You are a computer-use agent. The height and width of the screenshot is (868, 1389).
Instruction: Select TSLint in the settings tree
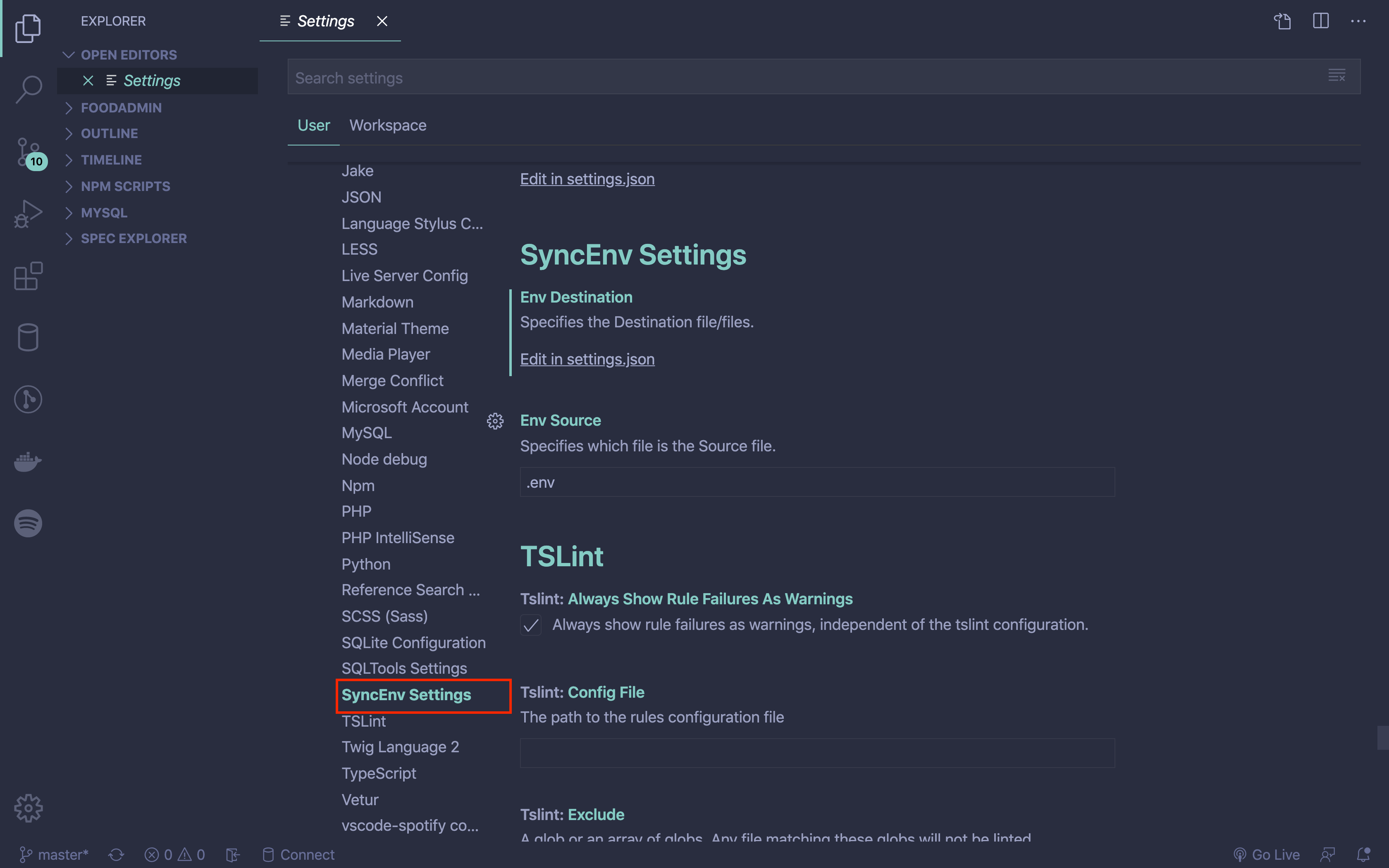(363, 721)
